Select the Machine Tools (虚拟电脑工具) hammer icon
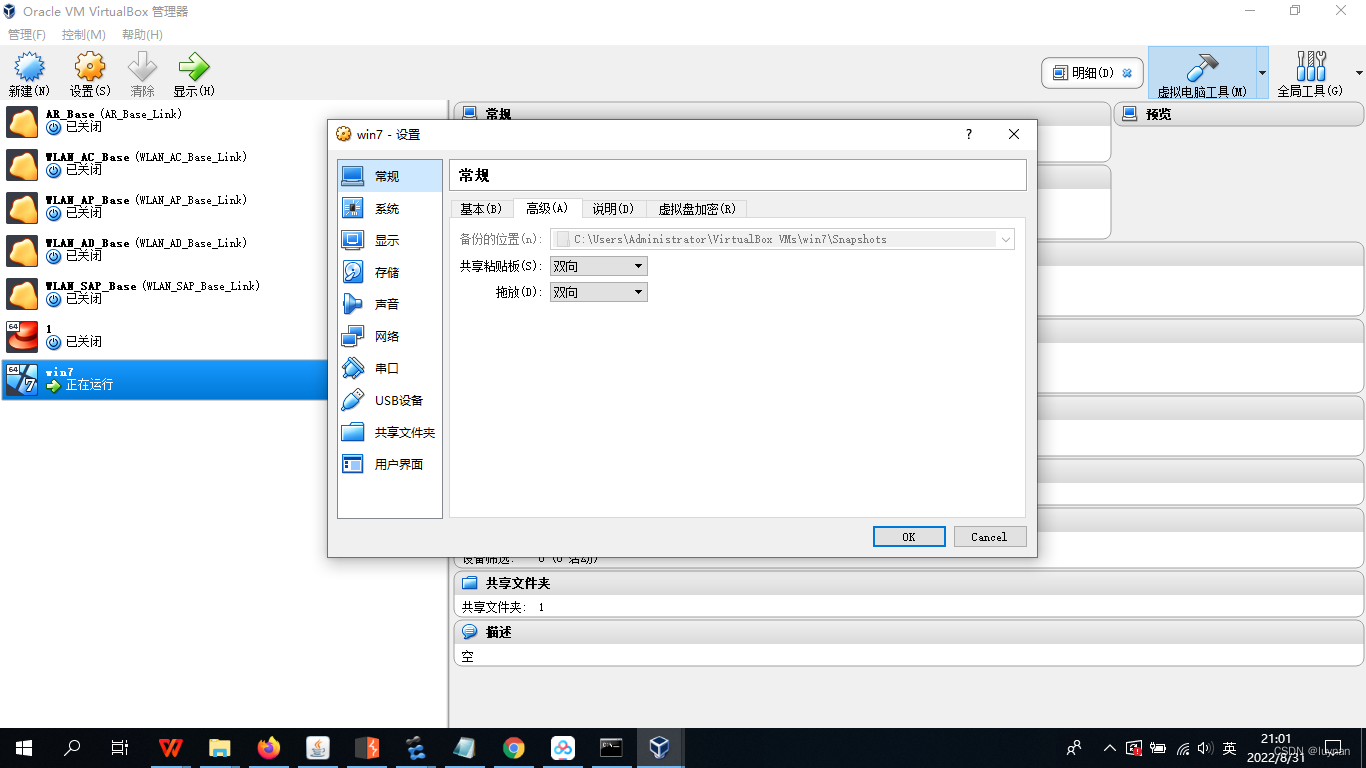This screenshot has height=768, width=1366. pyautogui.click(x=1202, y=73)
